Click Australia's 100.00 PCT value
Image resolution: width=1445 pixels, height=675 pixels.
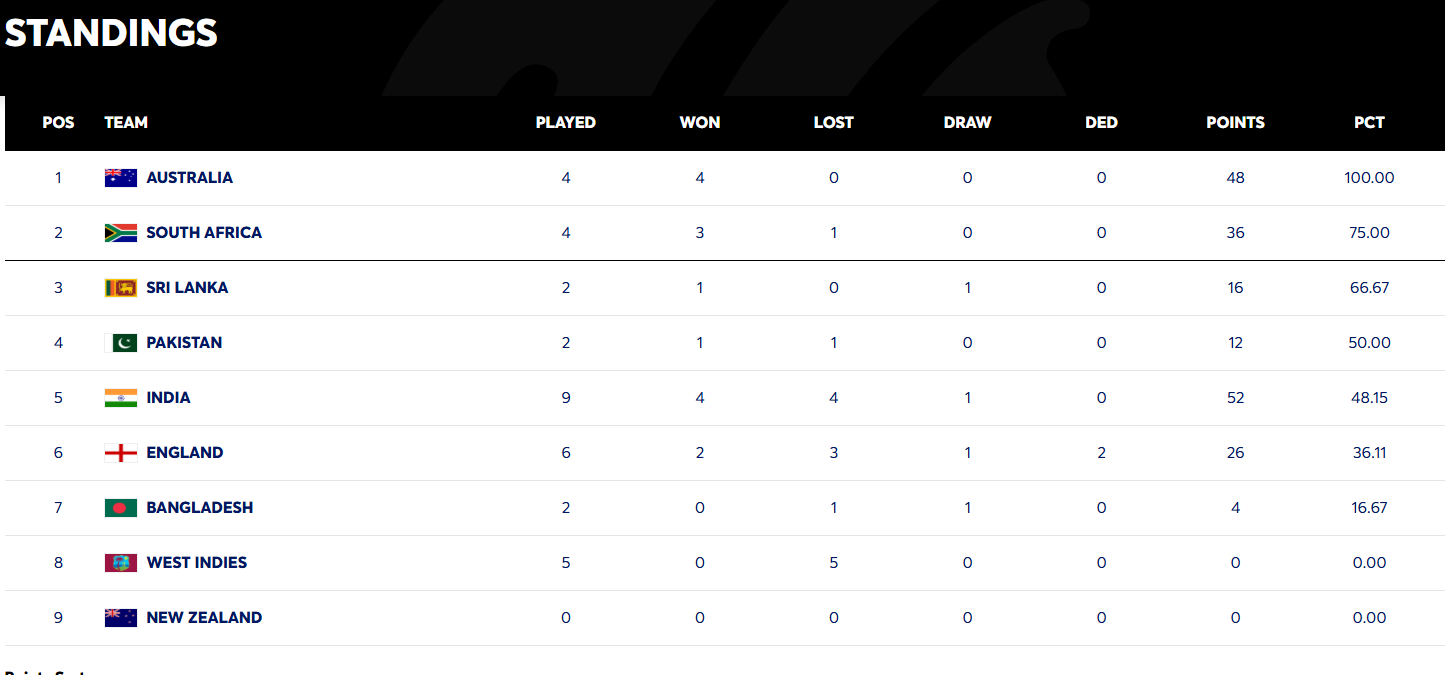coord(1369,178)
